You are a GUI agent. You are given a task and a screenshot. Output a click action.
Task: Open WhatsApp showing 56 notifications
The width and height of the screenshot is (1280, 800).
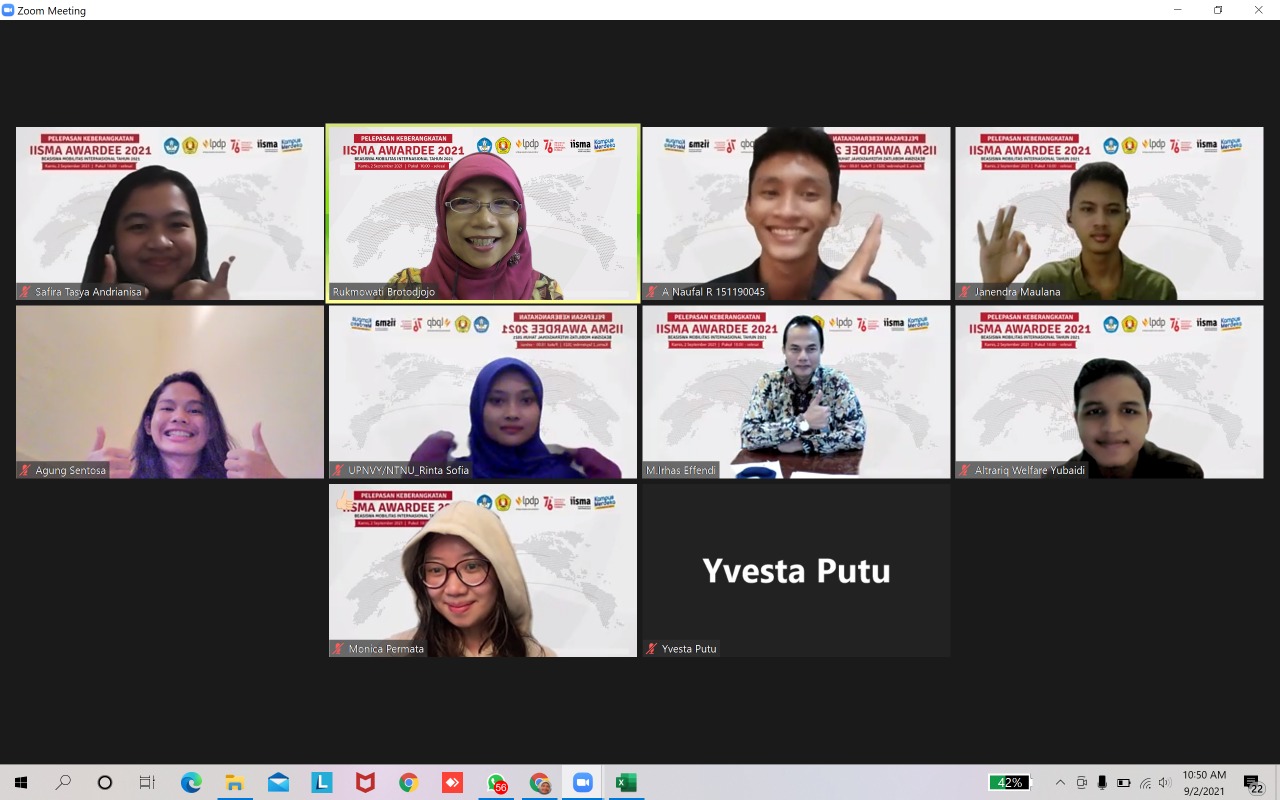click(497, 782)
